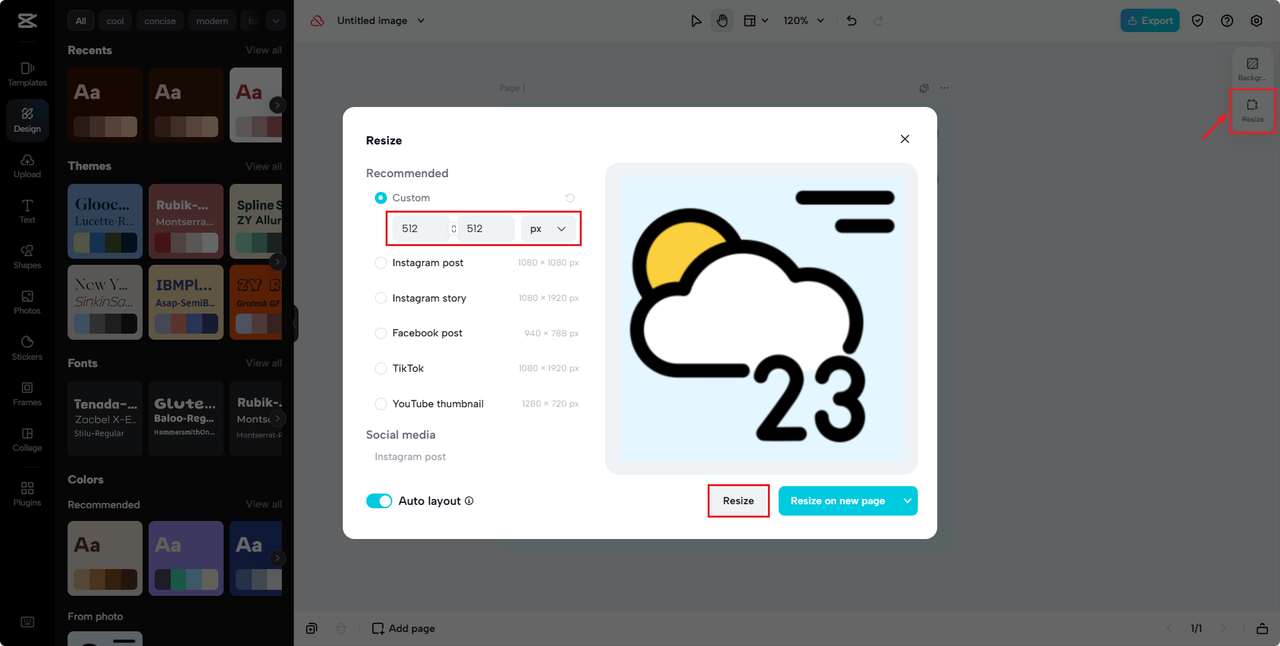Screen dimensions: 1280x646
Task: Open the 120% zoom dropdown
Action: click(x=803, y=20)
